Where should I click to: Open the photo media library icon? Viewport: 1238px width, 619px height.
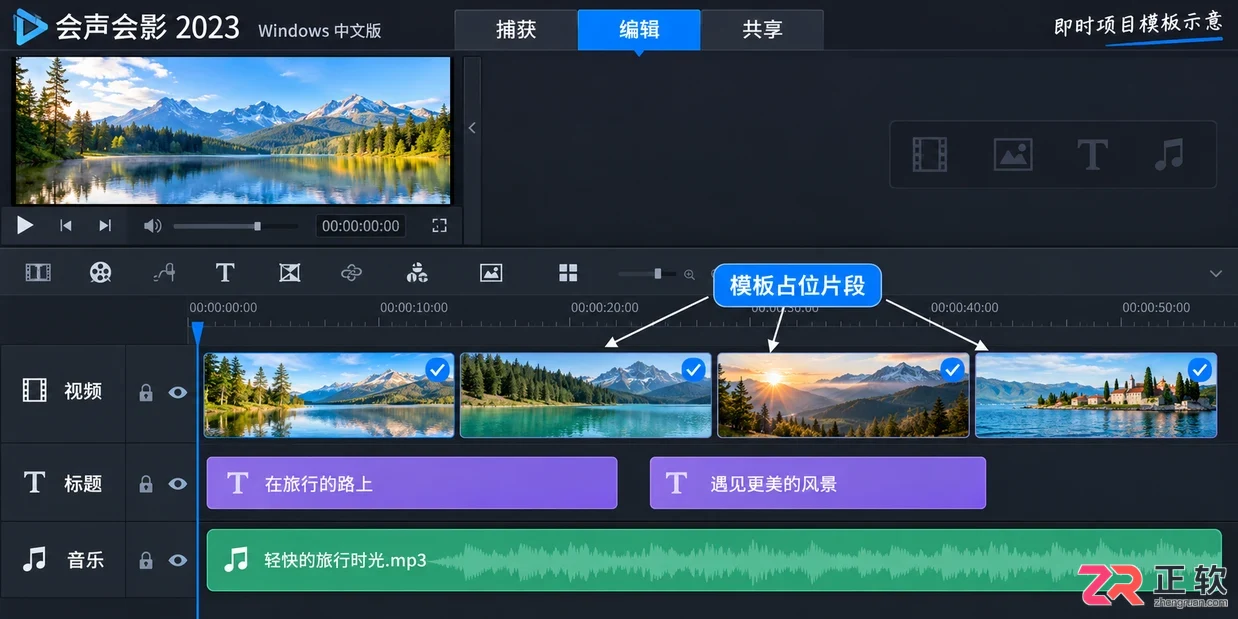point(1013,154)
